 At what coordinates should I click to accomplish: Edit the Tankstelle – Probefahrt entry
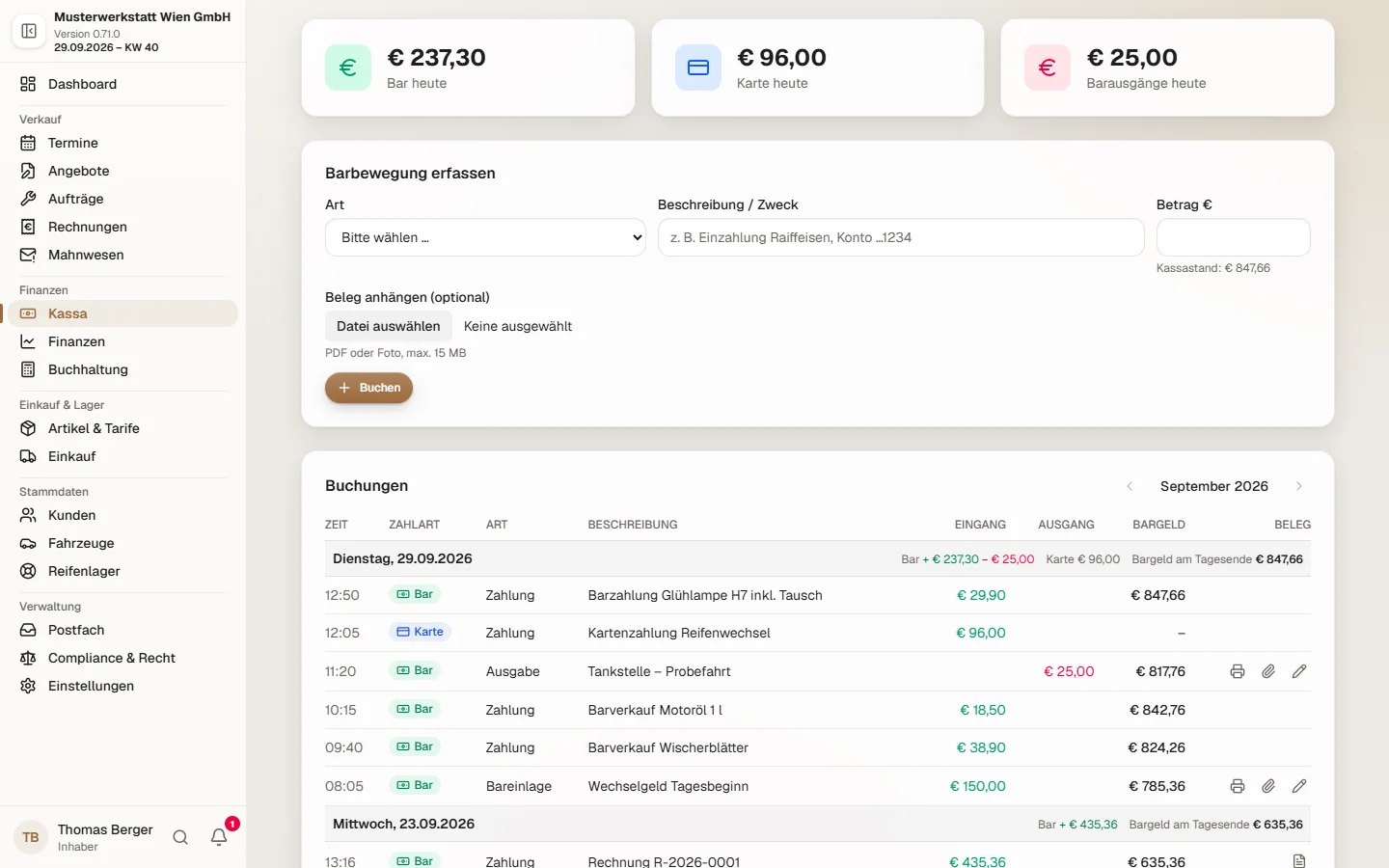pyautogui.click(x=1299, y=671)
